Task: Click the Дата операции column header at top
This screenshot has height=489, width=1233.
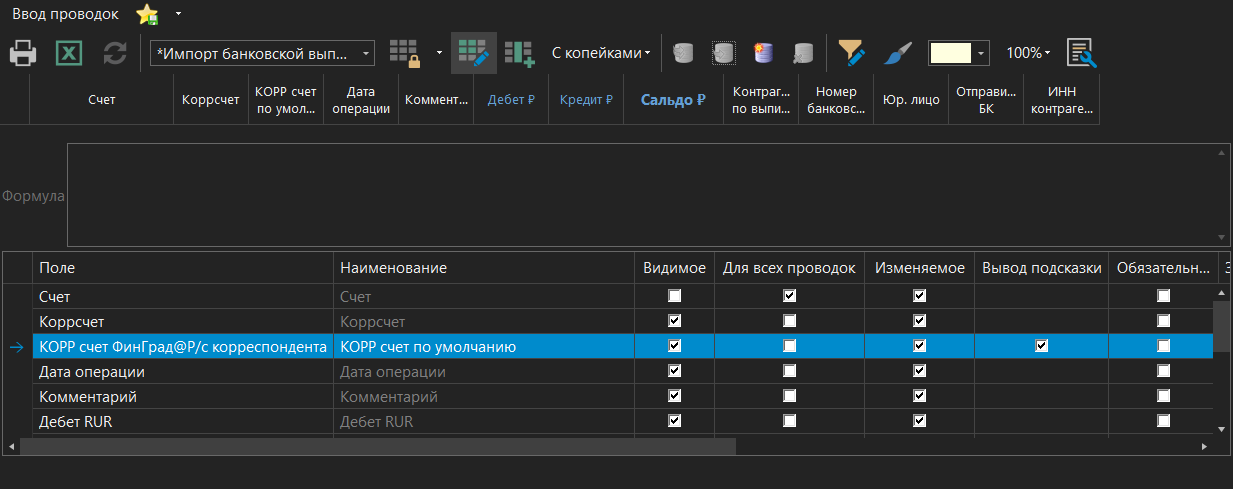Action: click(361, 100)
